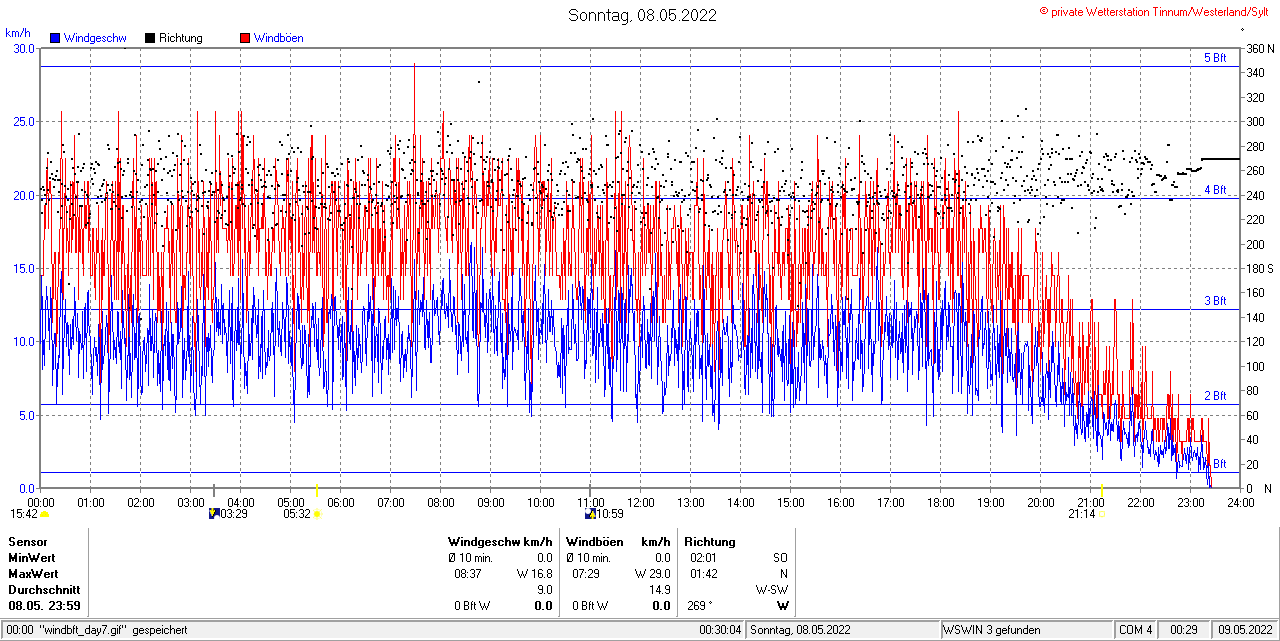Click the moonset icon beside 03:29
1280x641 pixels.
click(x=213, y=513)
